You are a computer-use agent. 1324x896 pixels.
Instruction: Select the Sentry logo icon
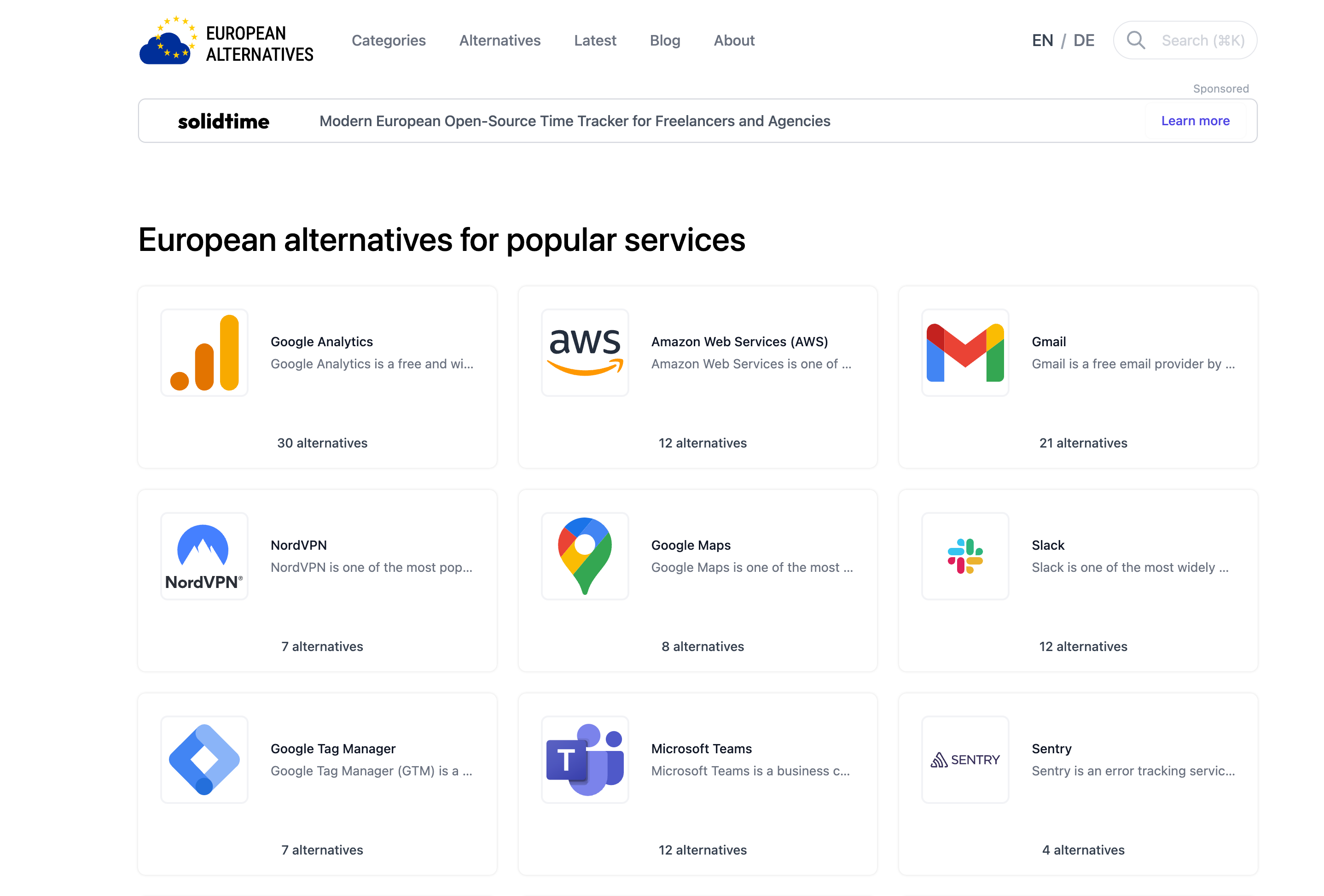coord(965,759)
